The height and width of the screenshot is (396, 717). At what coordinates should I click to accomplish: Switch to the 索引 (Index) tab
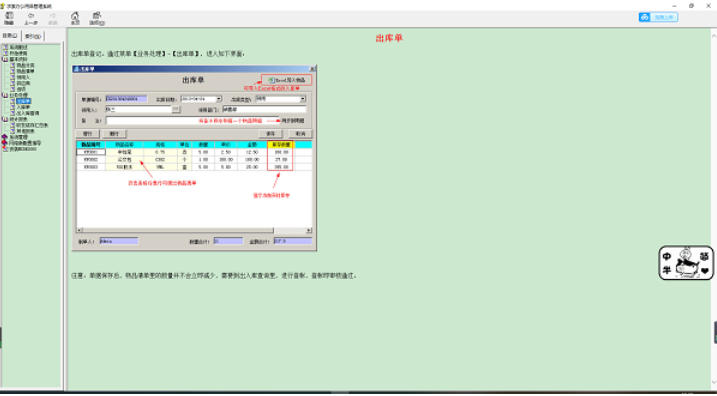(x=33, y=36)
